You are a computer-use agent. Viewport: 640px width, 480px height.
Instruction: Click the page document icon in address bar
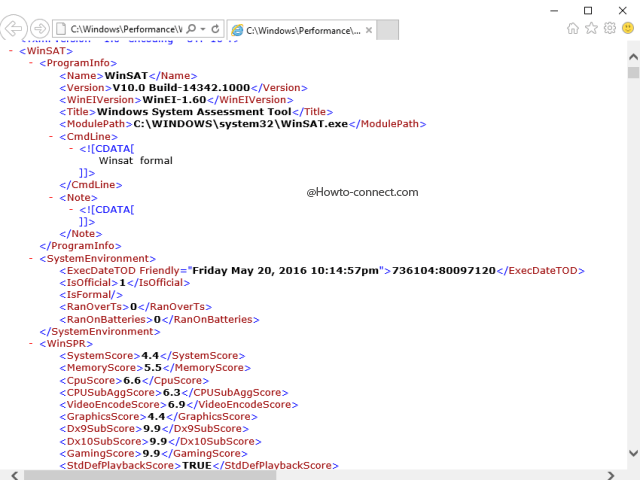(x=60, y=29)
